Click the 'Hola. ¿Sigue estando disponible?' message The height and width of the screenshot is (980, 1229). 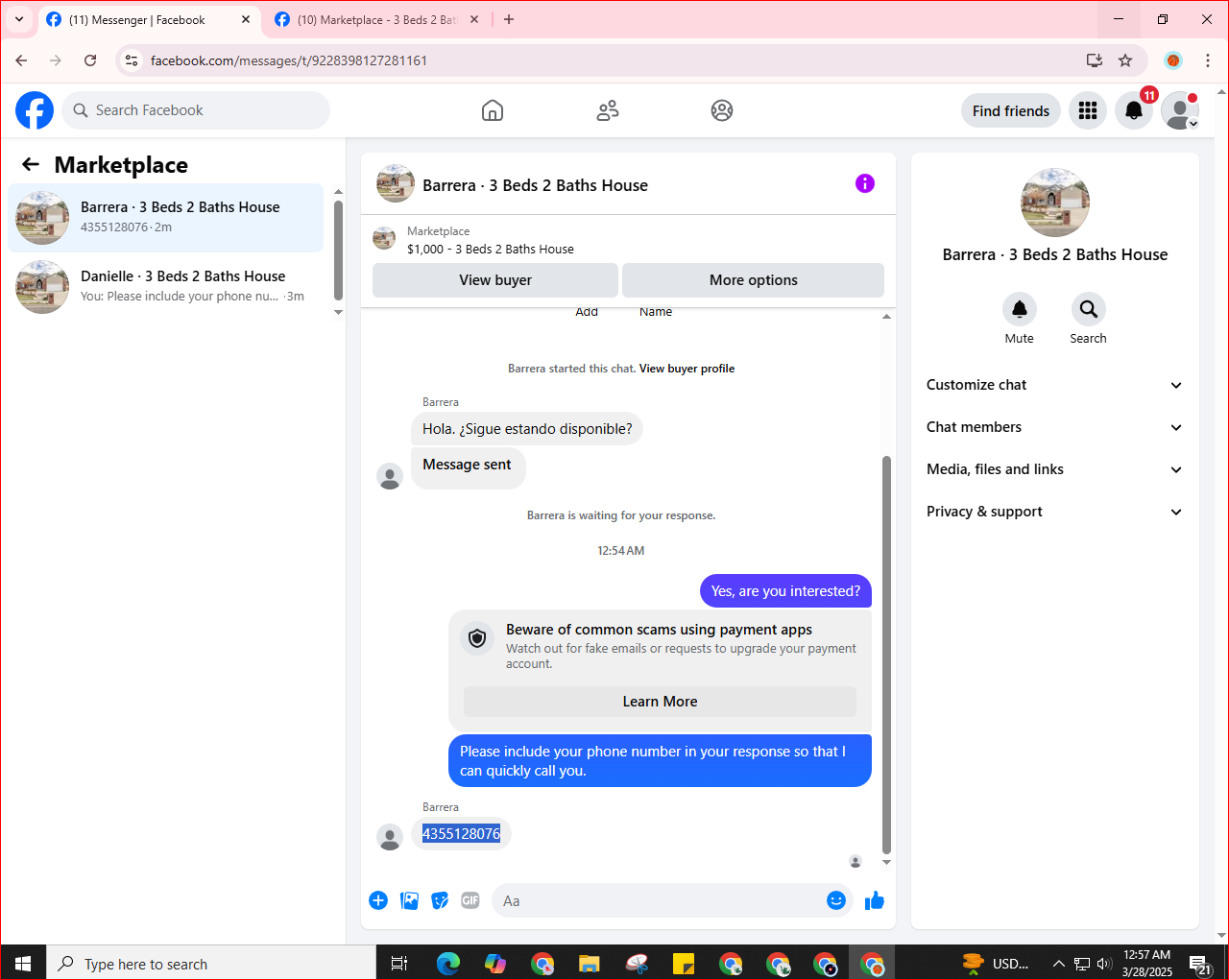(x=527, y=429)
